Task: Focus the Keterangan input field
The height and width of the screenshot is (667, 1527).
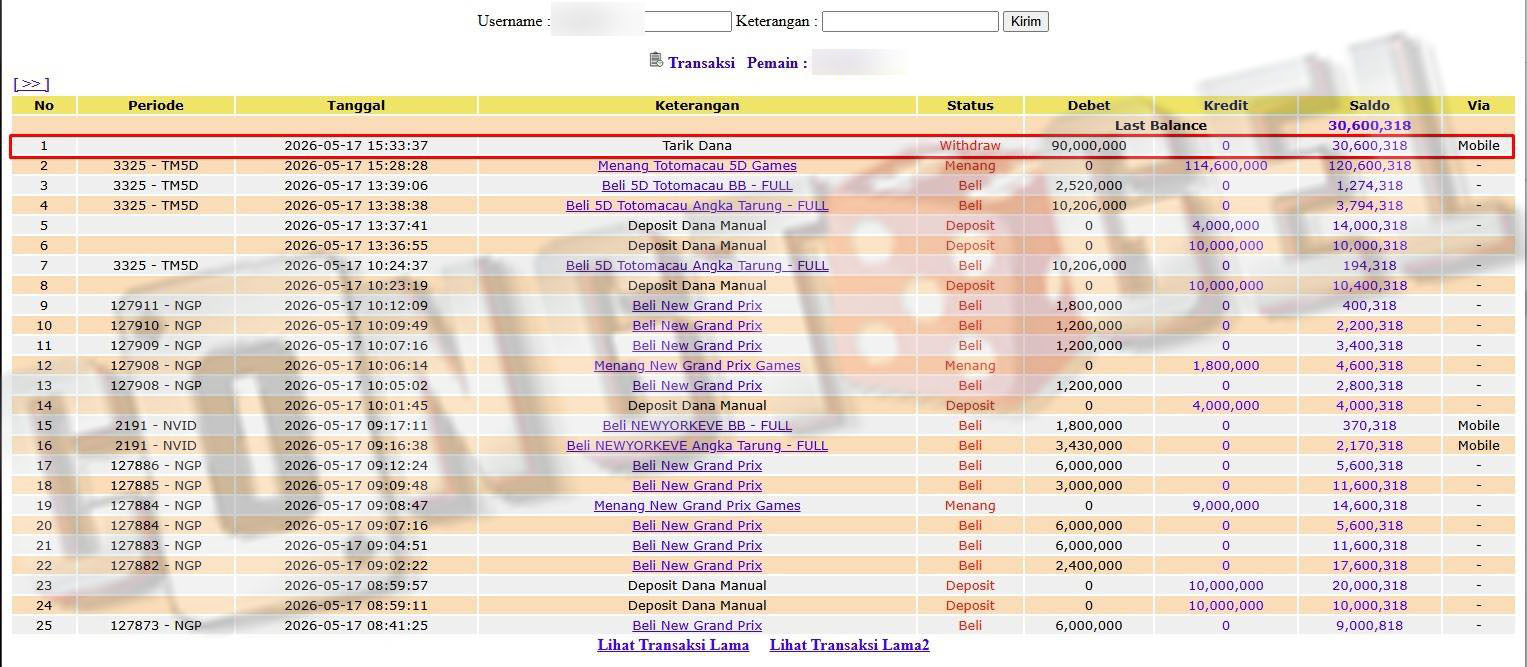Action: 910,21
